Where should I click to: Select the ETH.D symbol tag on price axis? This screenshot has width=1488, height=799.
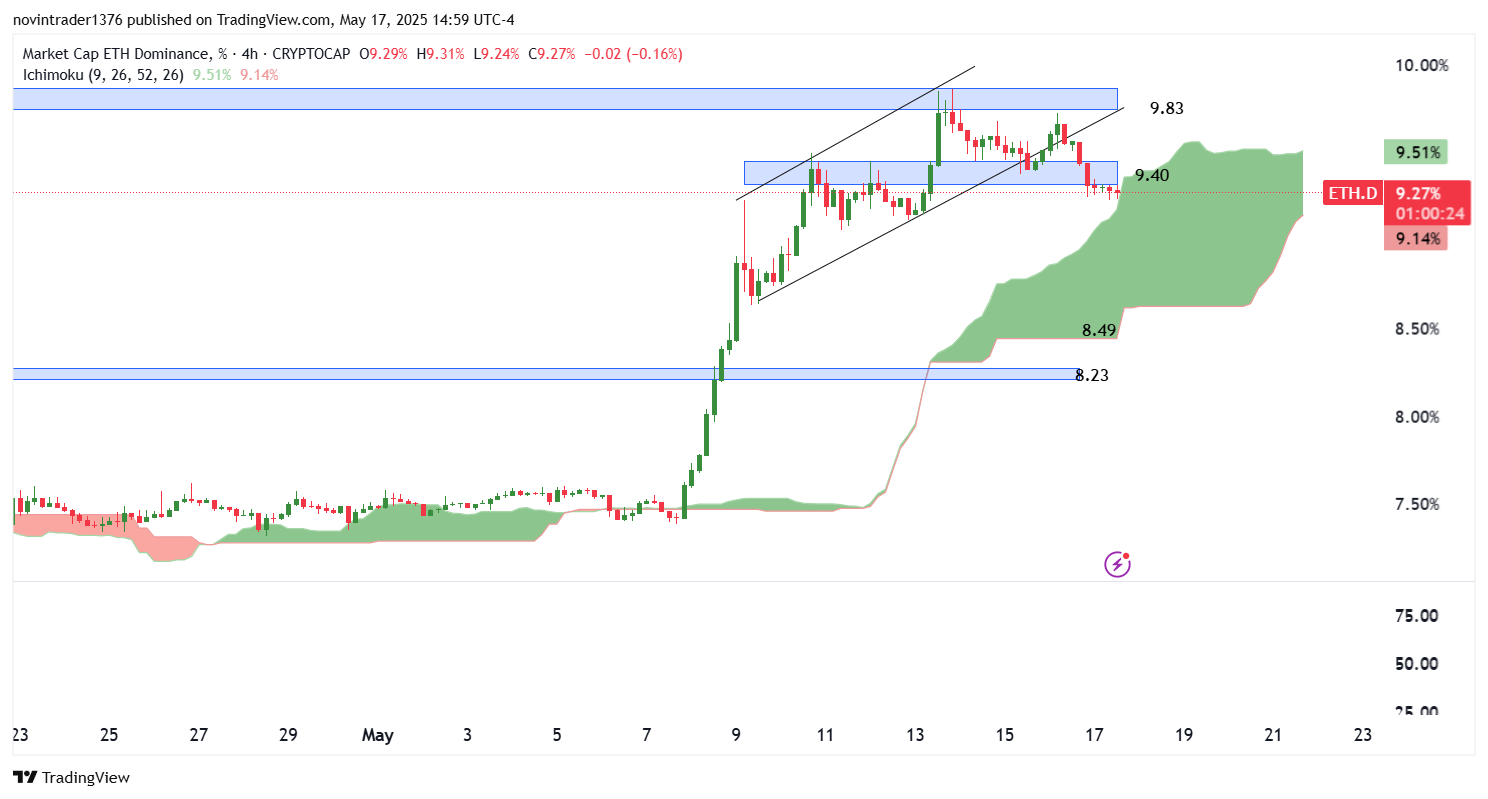[x=1352, y=193]
